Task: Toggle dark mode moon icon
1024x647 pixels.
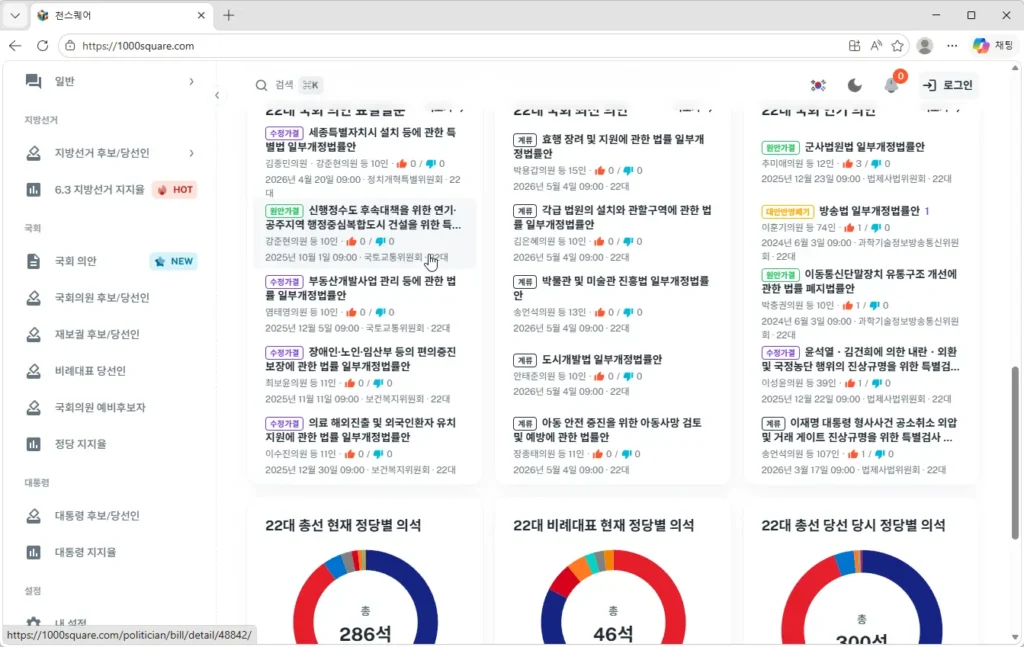Action: pyautogui.click(x=854, y=85)
